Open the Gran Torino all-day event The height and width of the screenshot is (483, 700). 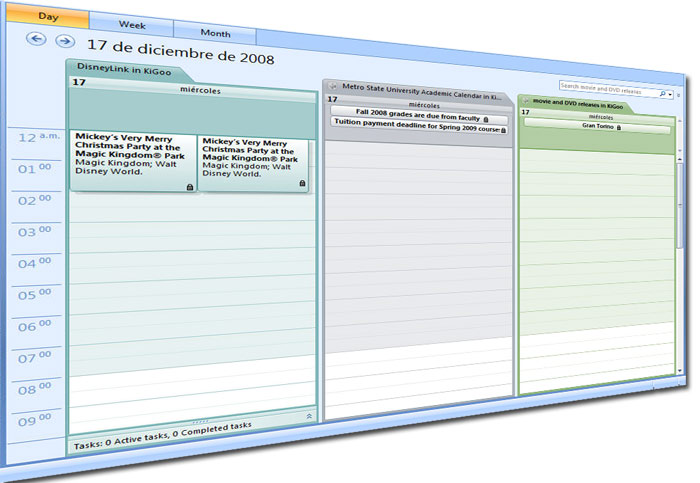coord(597,126)
